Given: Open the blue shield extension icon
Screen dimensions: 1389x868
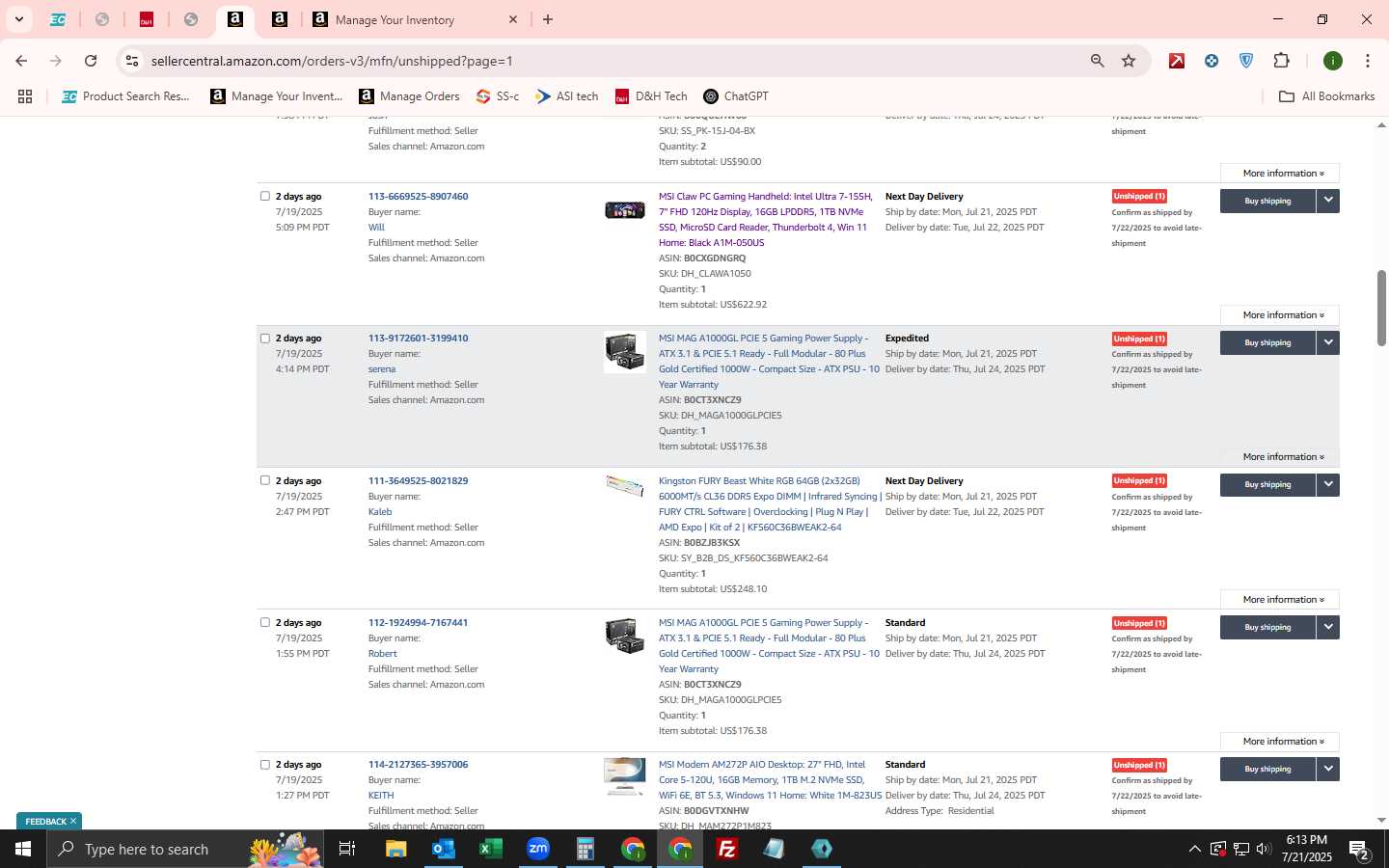Looking at the screenshot, I should pos(1246,61).
